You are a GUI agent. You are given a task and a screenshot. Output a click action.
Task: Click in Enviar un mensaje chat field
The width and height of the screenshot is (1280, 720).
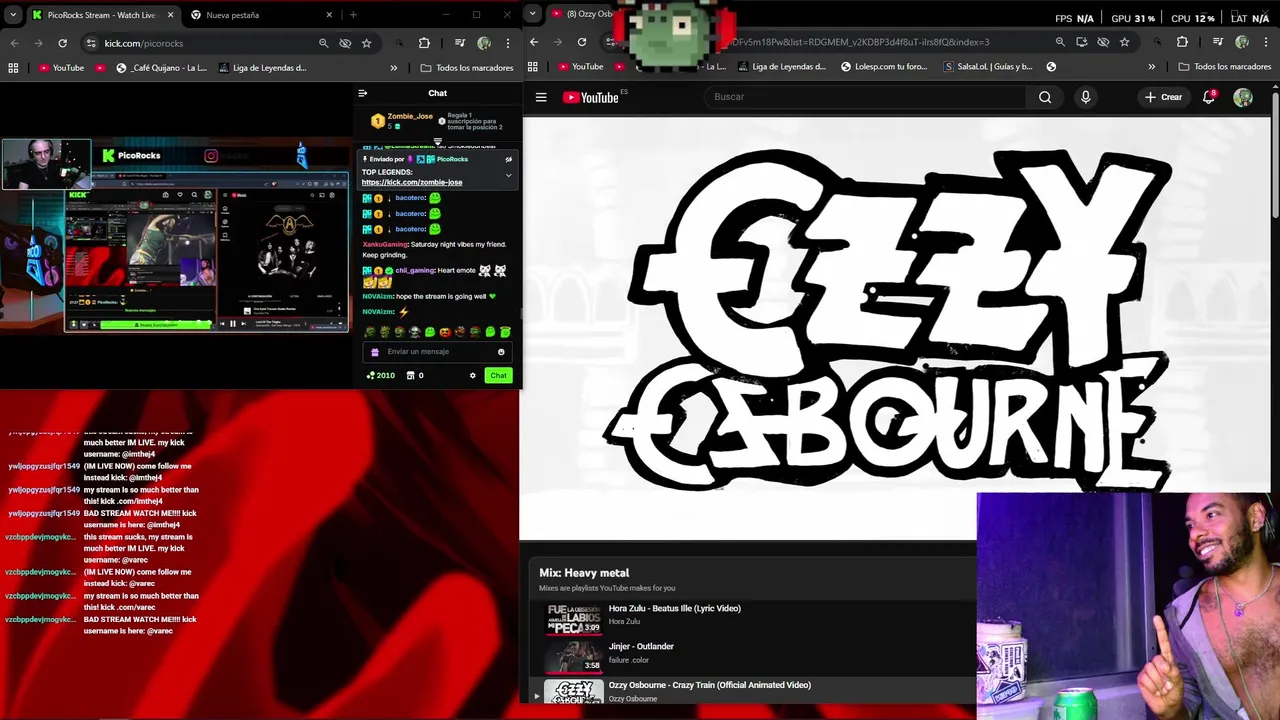pyautogui.click(x=438, y=352)
